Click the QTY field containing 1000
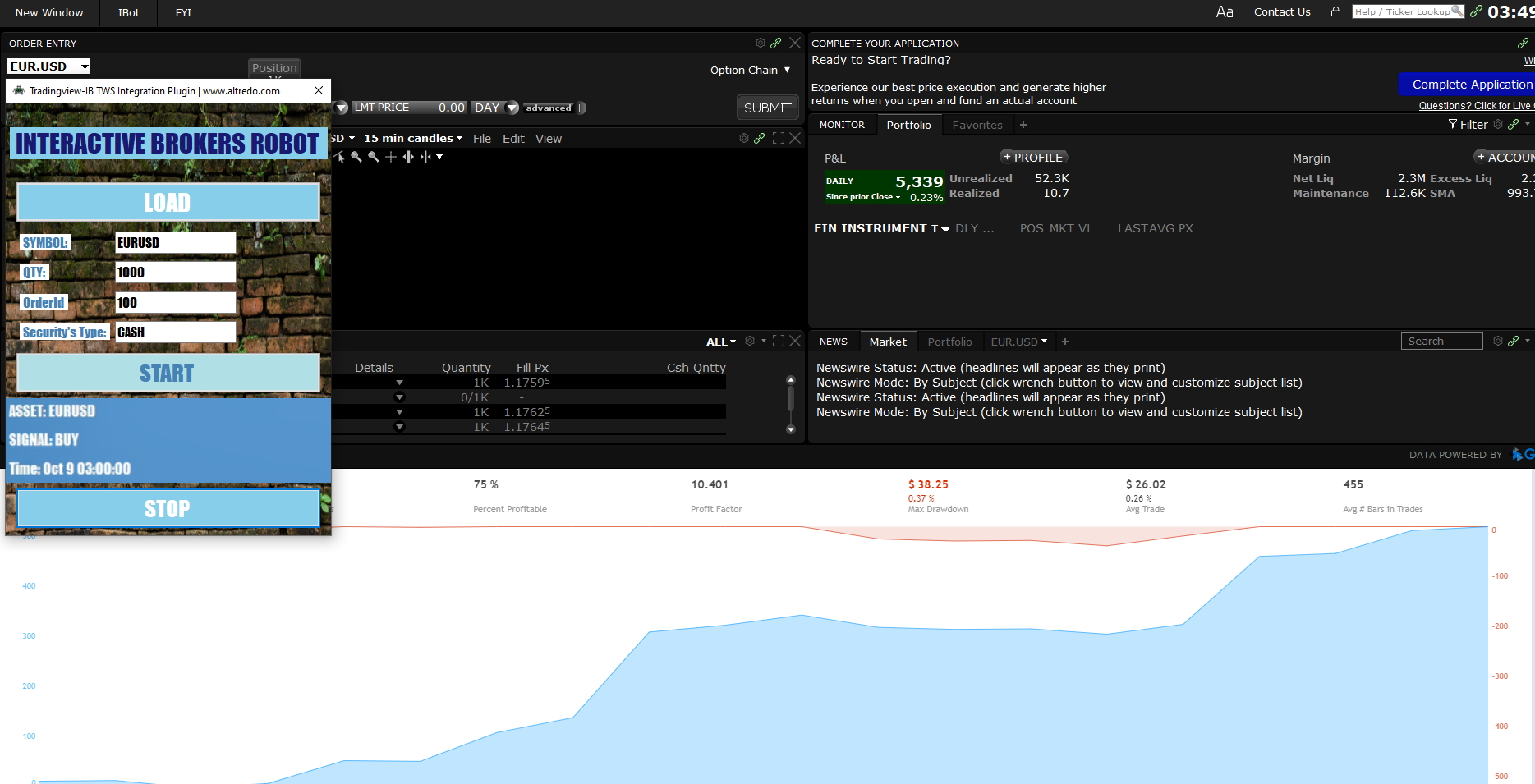 [x=175, y=272]
